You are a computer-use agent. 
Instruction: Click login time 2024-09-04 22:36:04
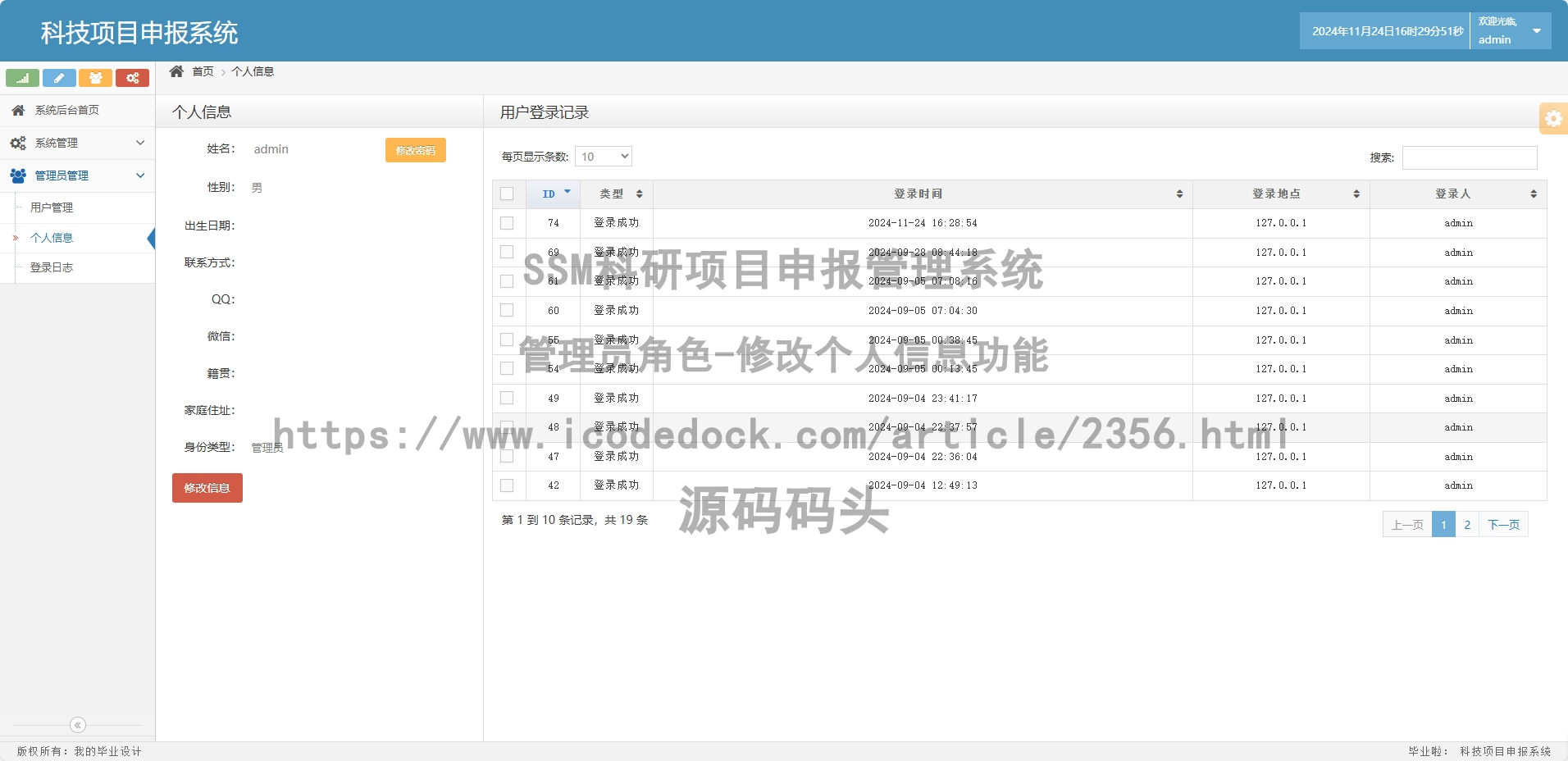point(923,457)
